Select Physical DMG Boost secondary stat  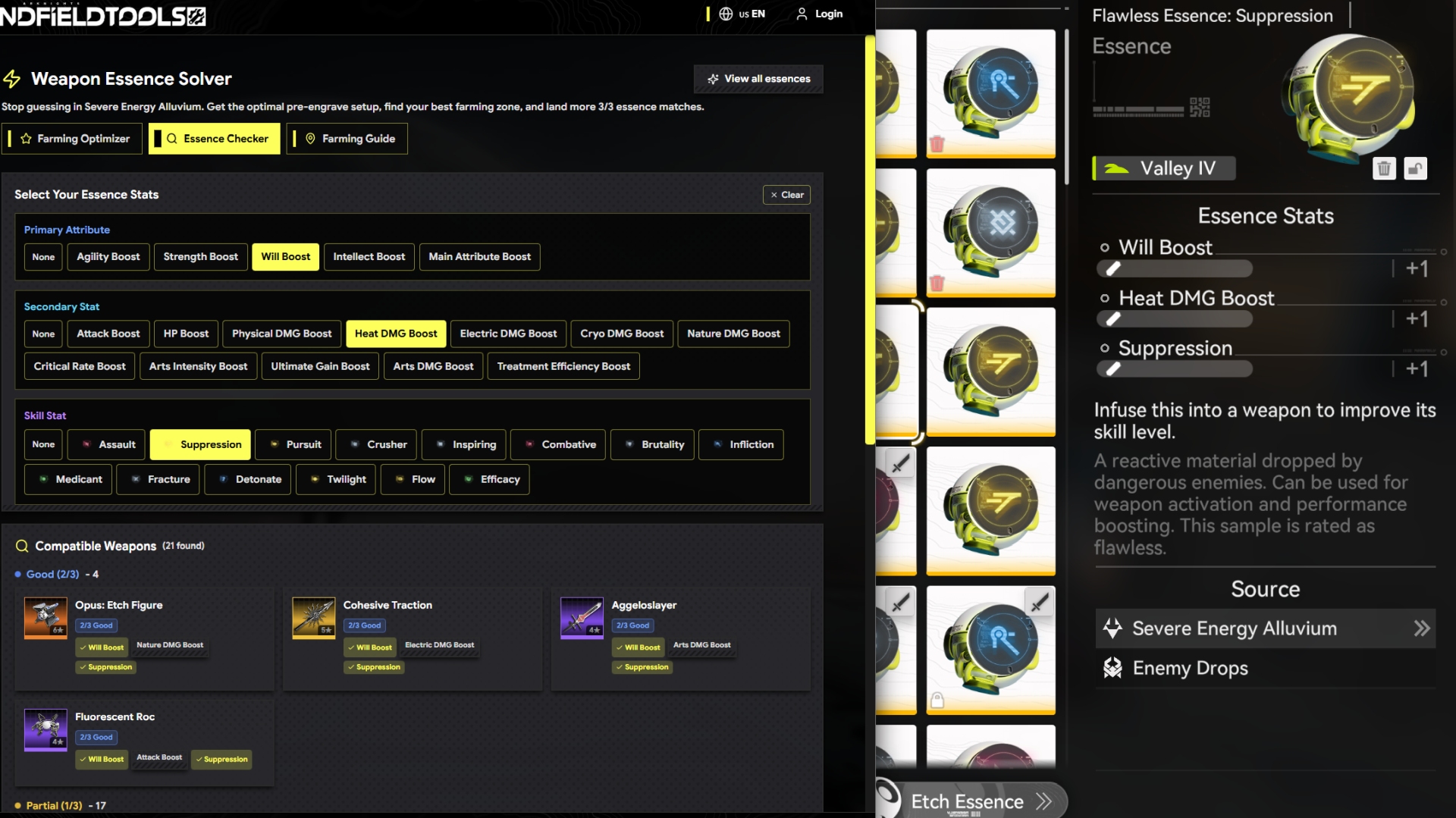point(282,334)
